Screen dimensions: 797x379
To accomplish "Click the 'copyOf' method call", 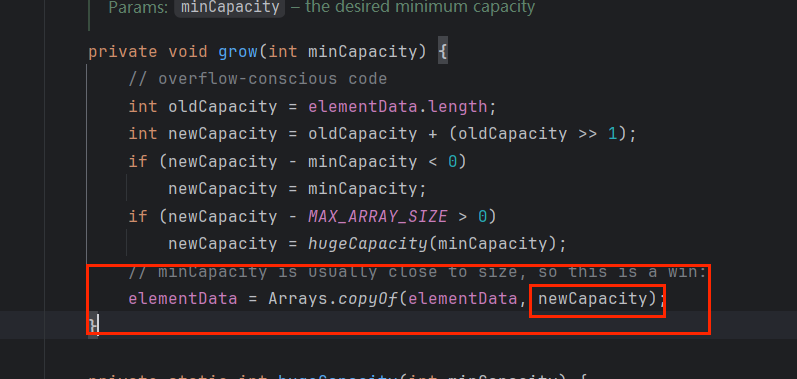I will (x=369, y=298).
